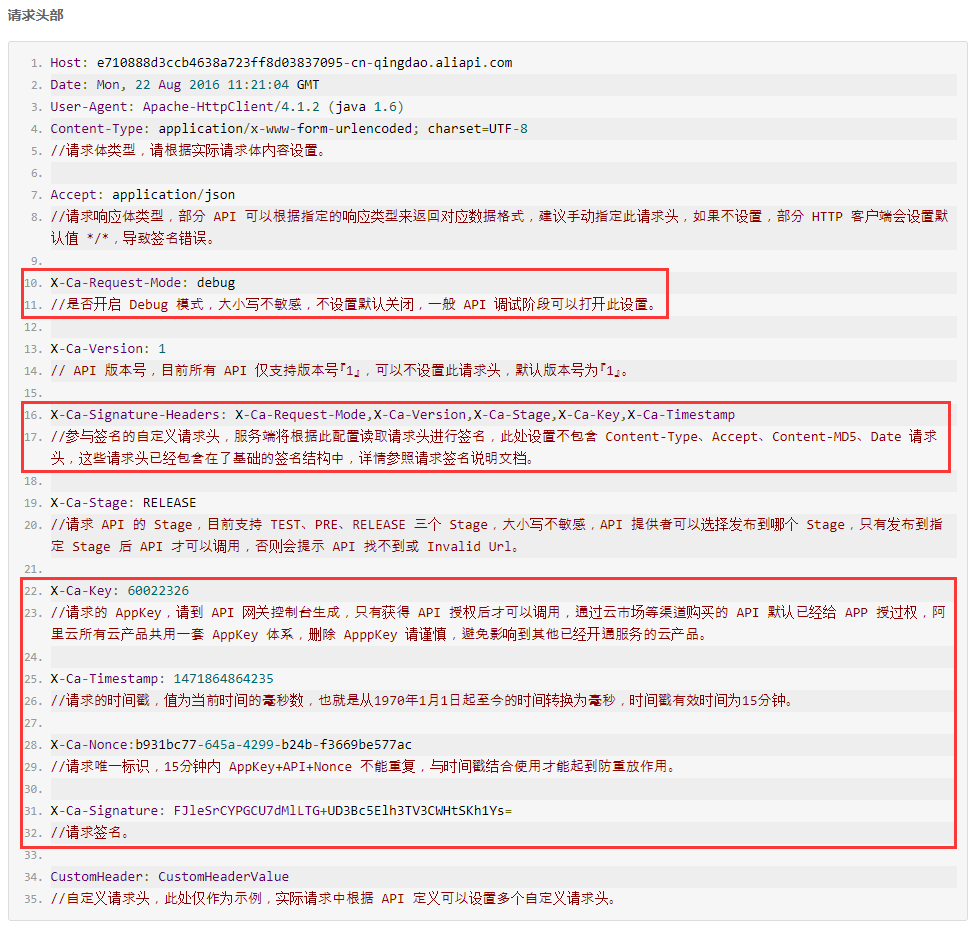Viewport: 976px width, 929px height.
Task: Click the comment 请求唯一标识
Action: [364, 766]
